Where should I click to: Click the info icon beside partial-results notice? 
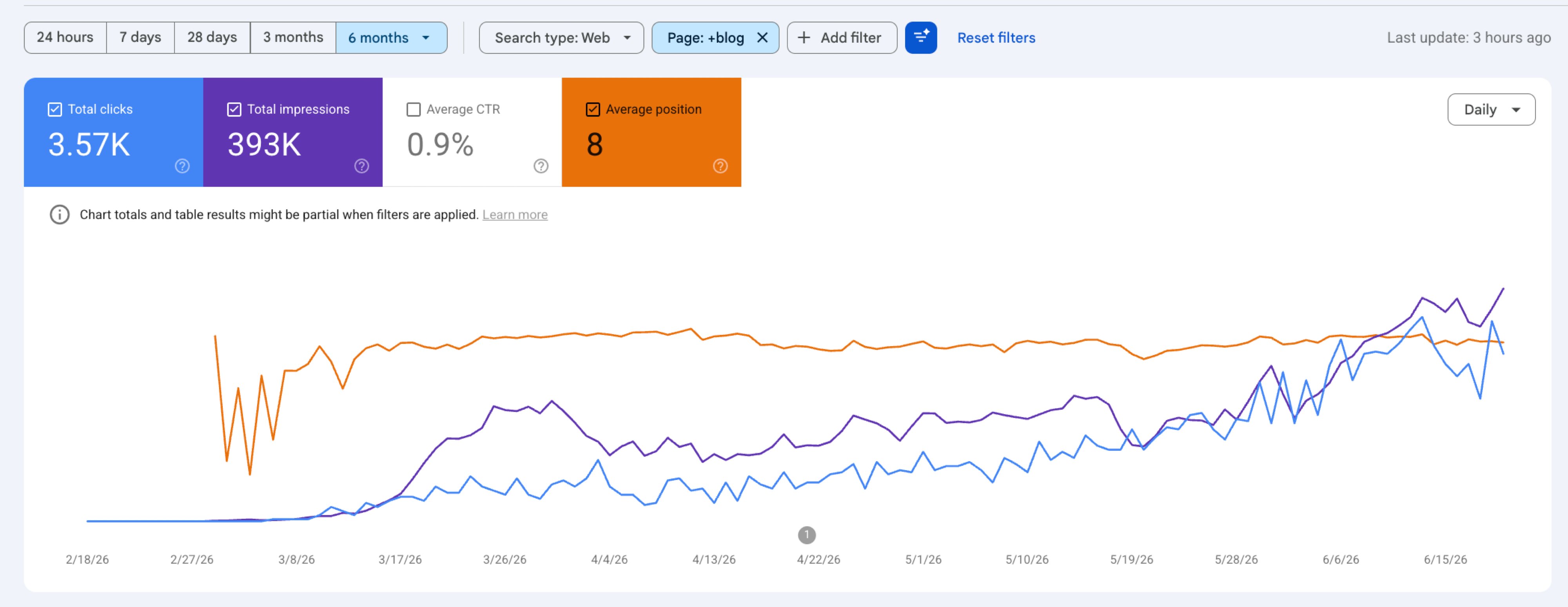(60, 215)
